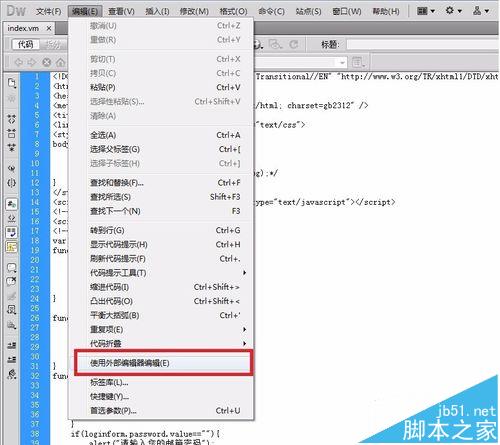500x445 pixels.
Task: Click the 标题 title input field
Action: tap(422, 44)
